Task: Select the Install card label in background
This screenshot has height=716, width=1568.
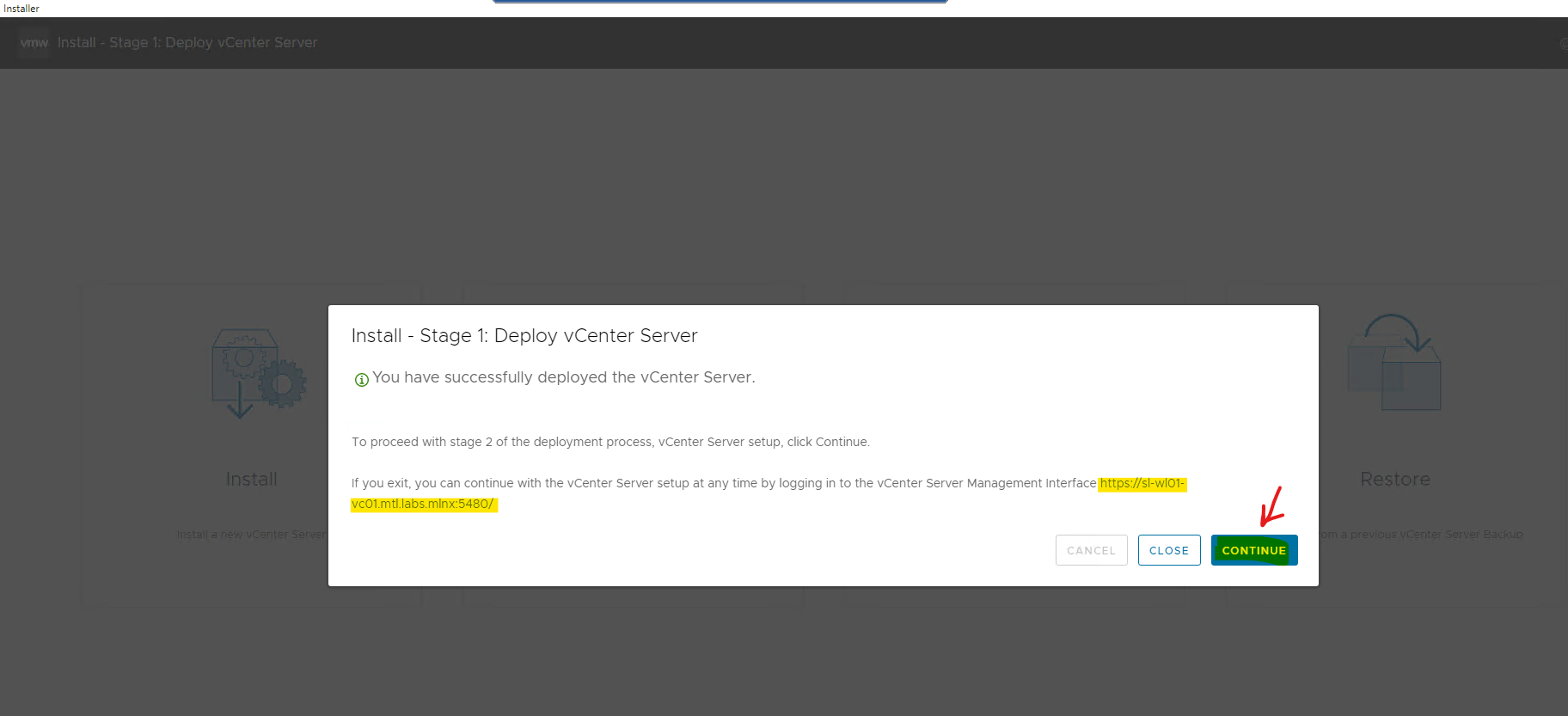Action: click(x=252, y=479)
